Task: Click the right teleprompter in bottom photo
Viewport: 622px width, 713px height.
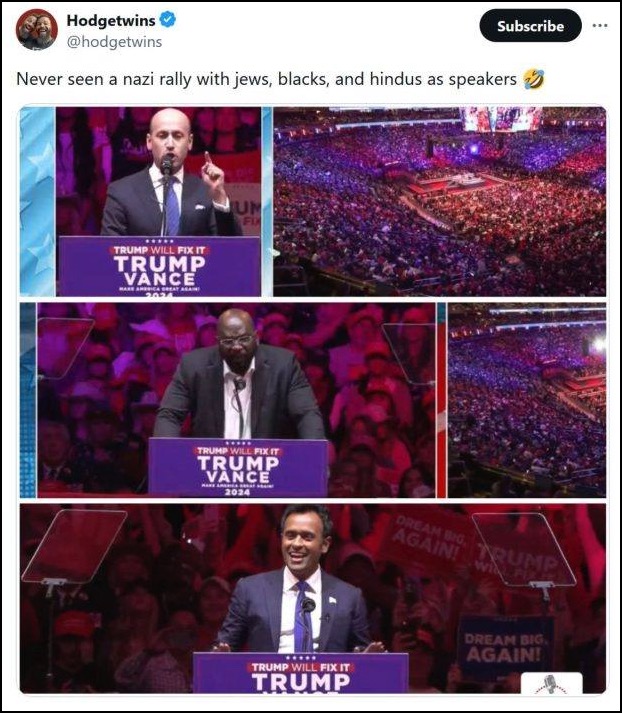Action: [x=524, y=549]
